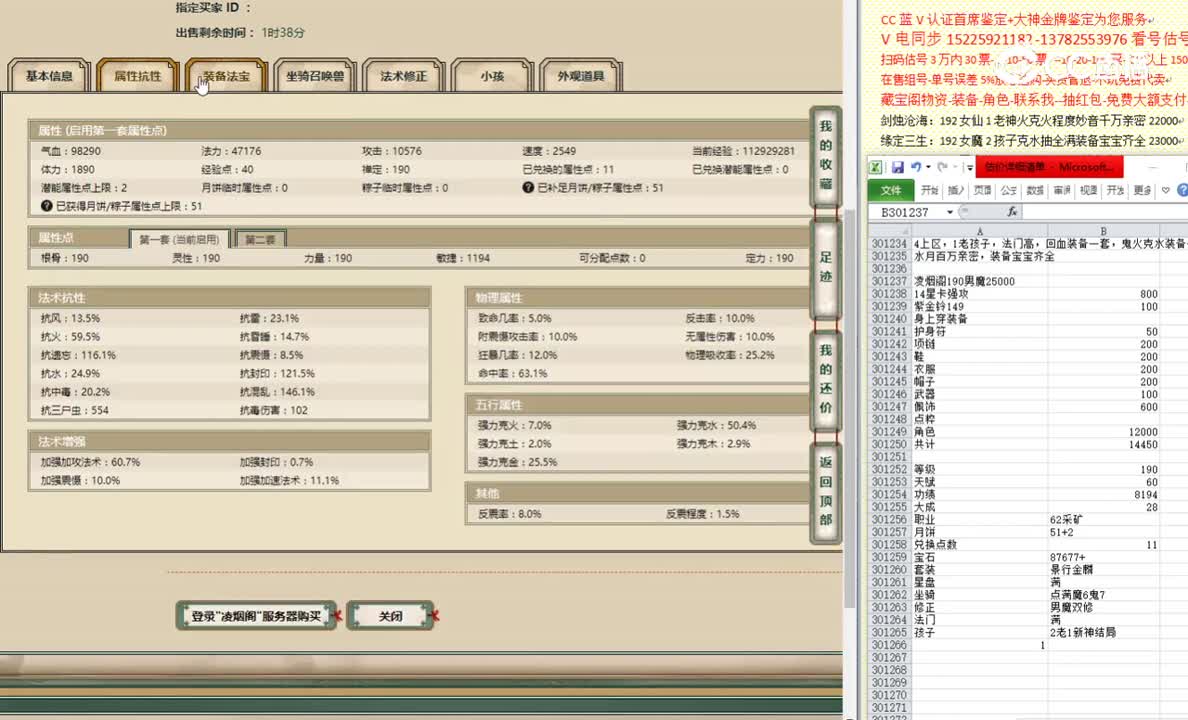Switch to the 开始 ribbon tab
This screenshot has width=1188, height=720.
(x=929, y=190)
